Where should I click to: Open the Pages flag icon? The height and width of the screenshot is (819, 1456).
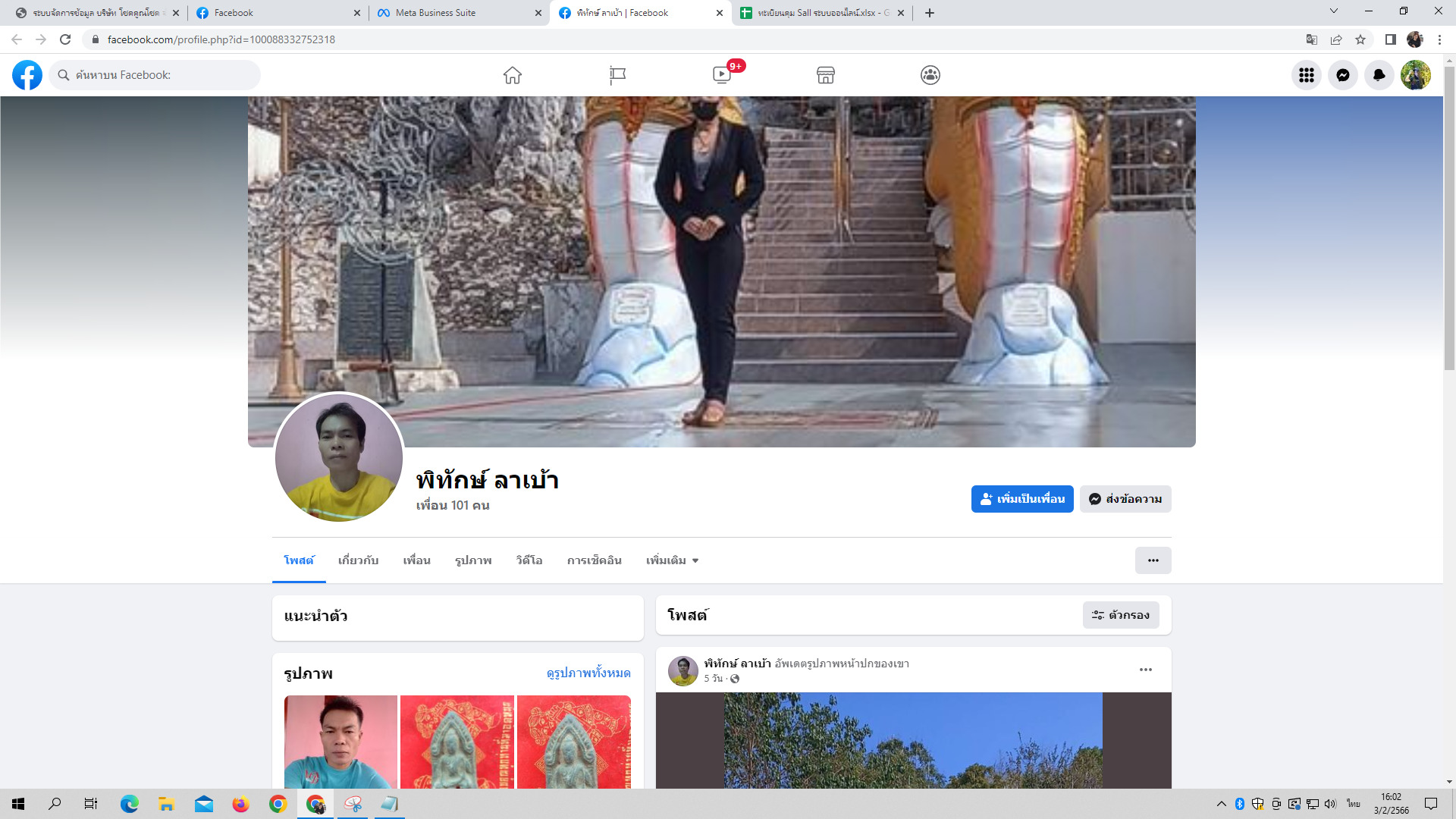pyautogui.click(x=617, y=75)
